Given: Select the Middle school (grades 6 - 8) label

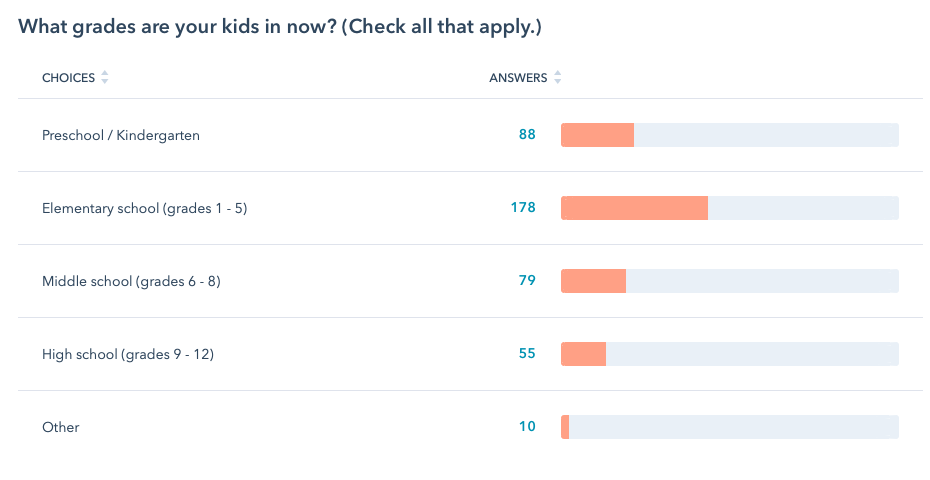Looking at the screenshot, I should pos(131,281).
